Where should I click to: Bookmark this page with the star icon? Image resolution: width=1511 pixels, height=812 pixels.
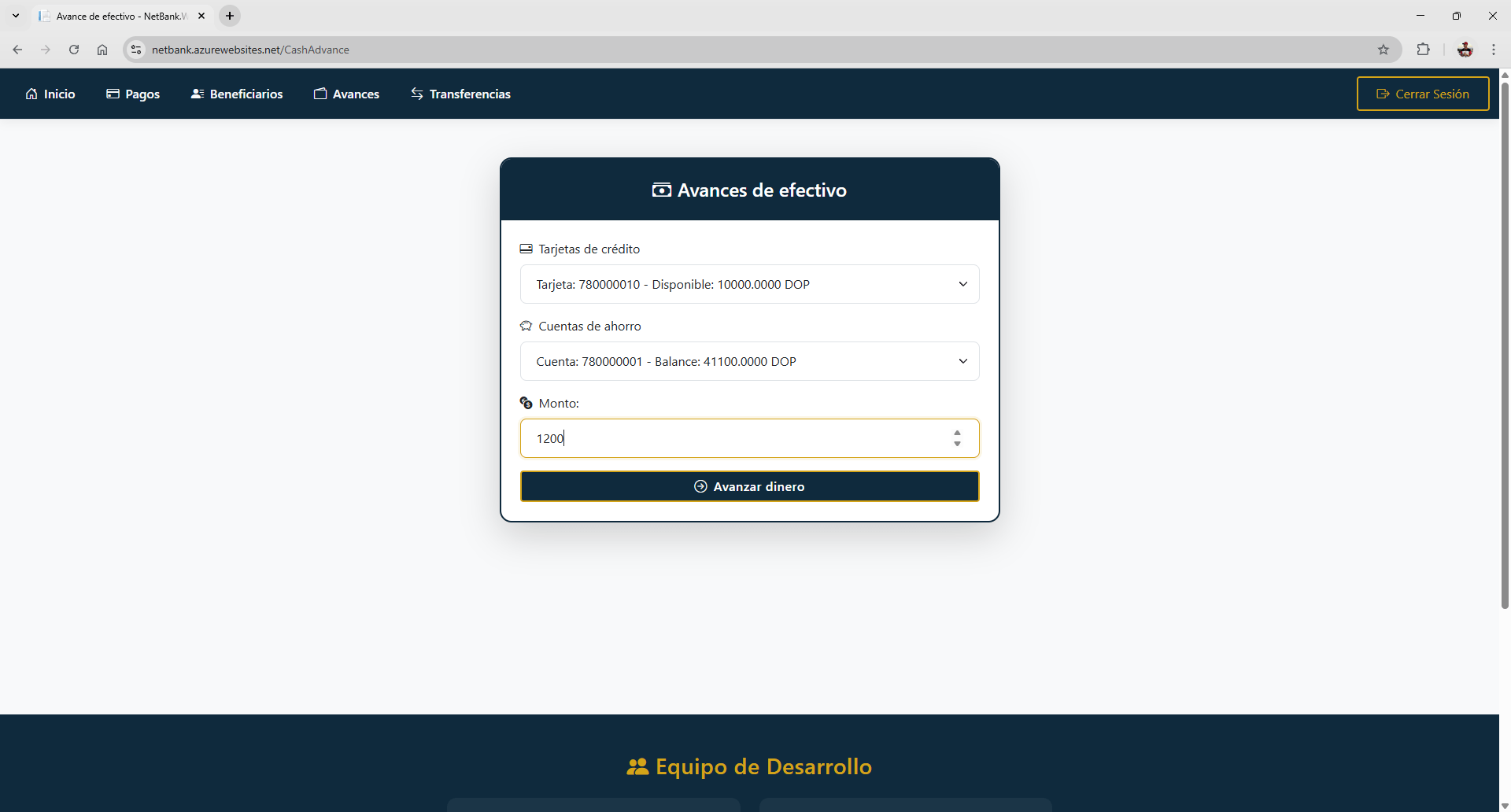click(1384, 50)
